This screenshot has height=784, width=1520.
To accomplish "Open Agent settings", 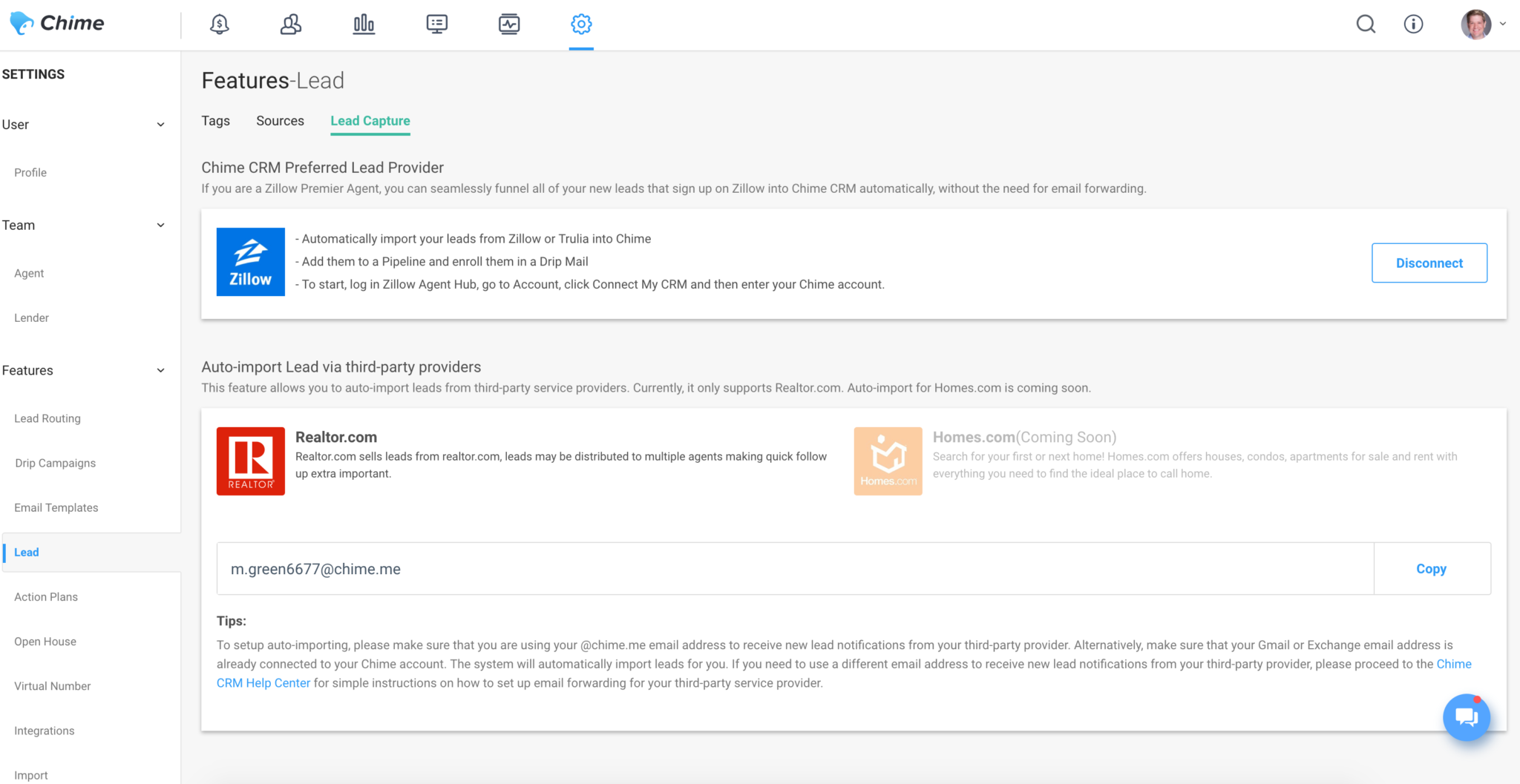I will 29,274.
